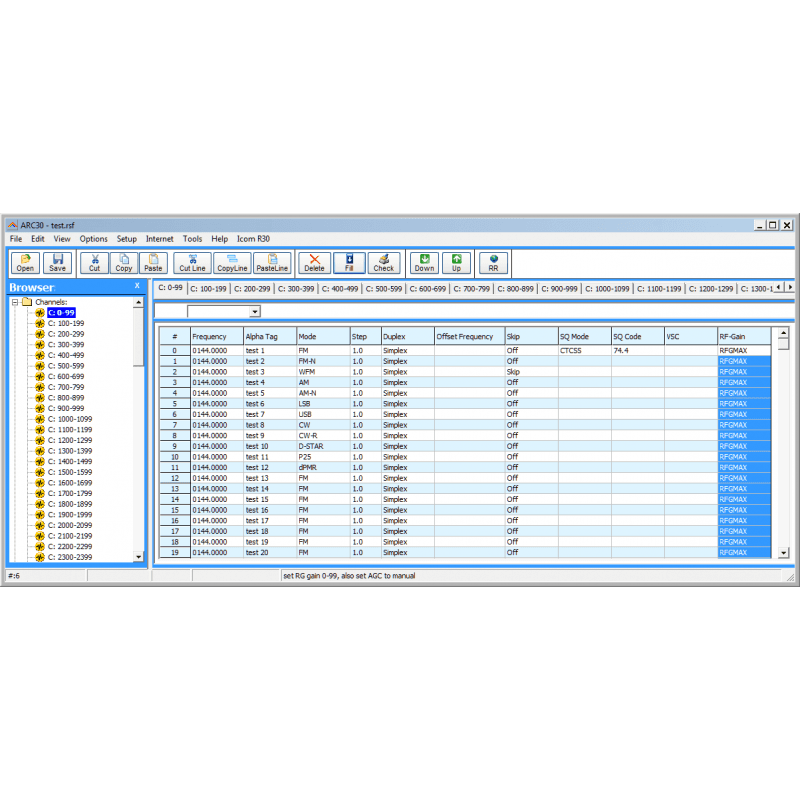Click the Paste toolbar icon
This screenshot has height=800, width=800.
coord(153,263)
